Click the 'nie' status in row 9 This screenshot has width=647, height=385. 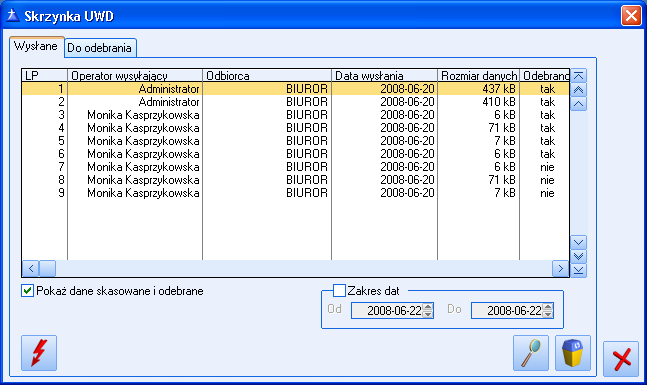[x=547, y=193]
